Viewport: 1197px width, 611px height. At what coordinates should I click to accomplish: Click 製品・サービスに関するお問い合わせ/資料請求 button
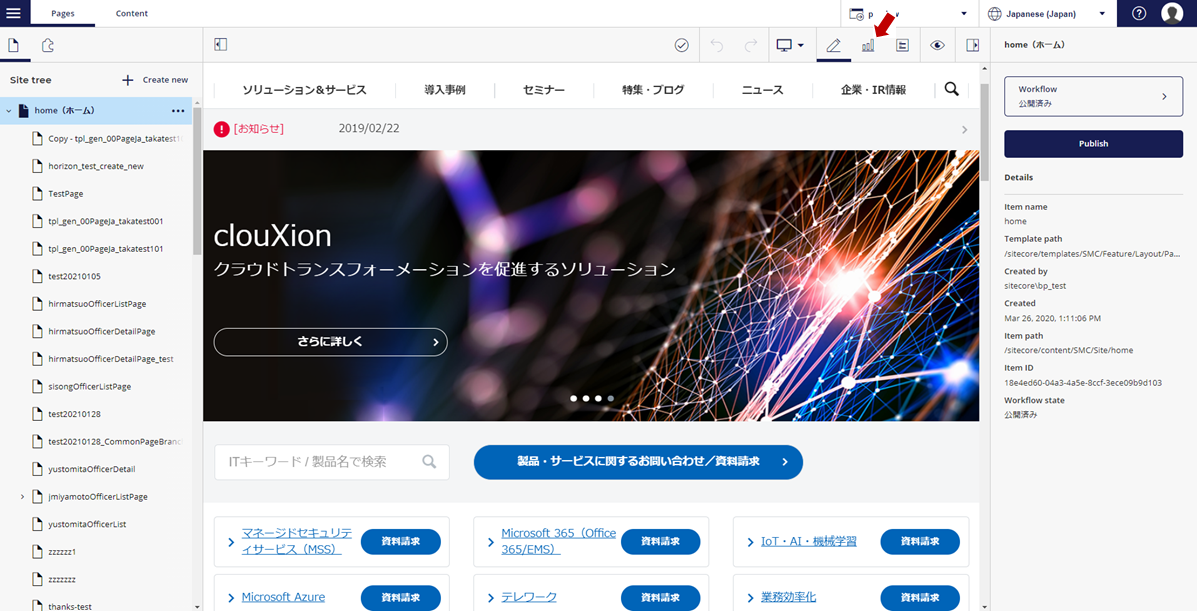(638, 462)
